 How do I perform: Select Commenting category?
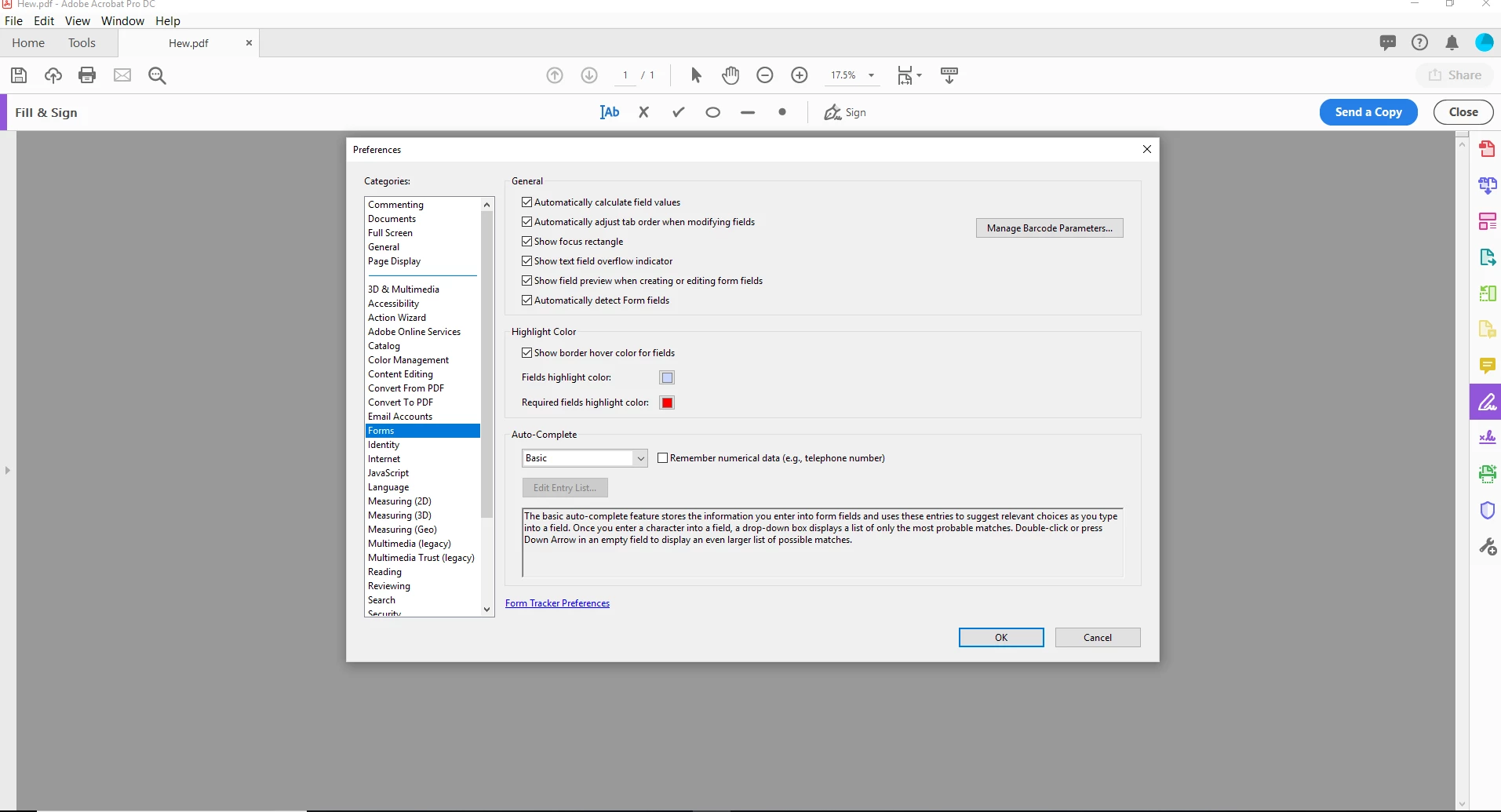point(422,205)
